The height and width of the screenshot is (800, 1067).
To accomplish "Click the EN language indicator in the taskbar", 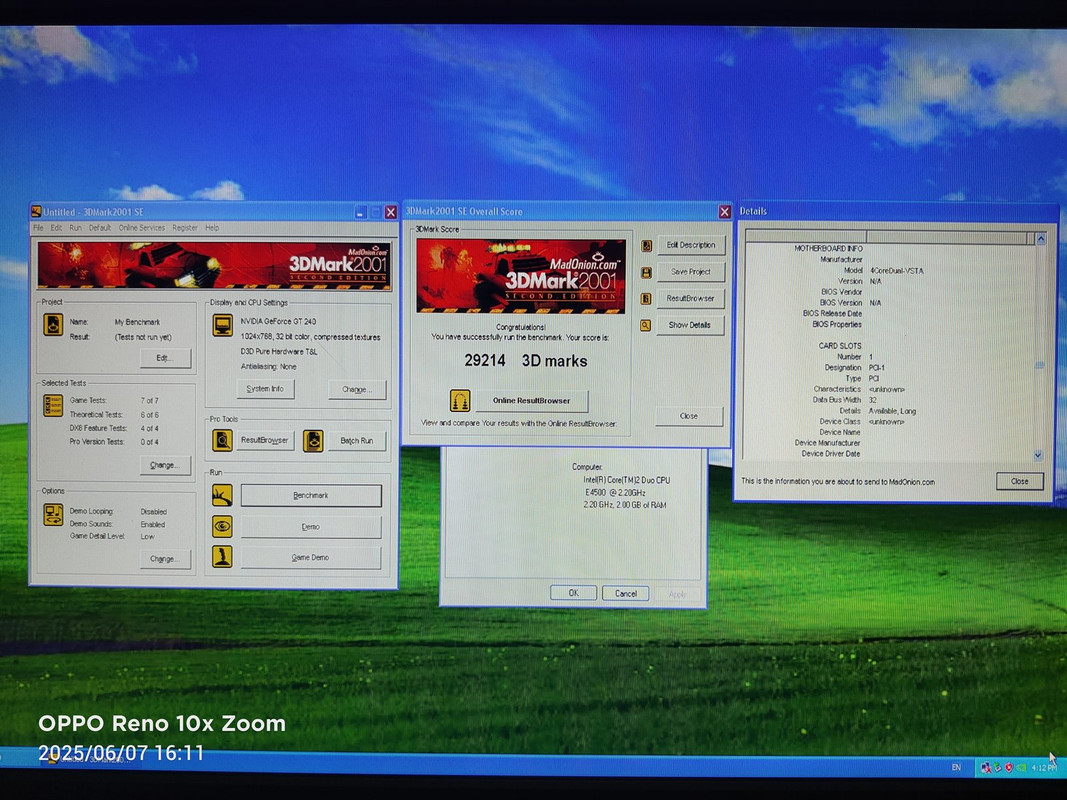I will 956,767.
